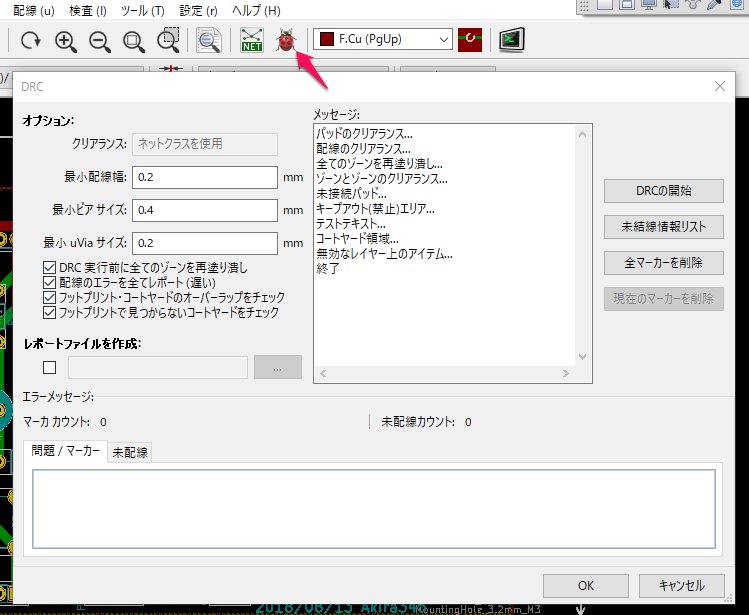Run DRC via the ladybug icon
The width and height of the screenshot is (749, 615).
tap(287, 40)
